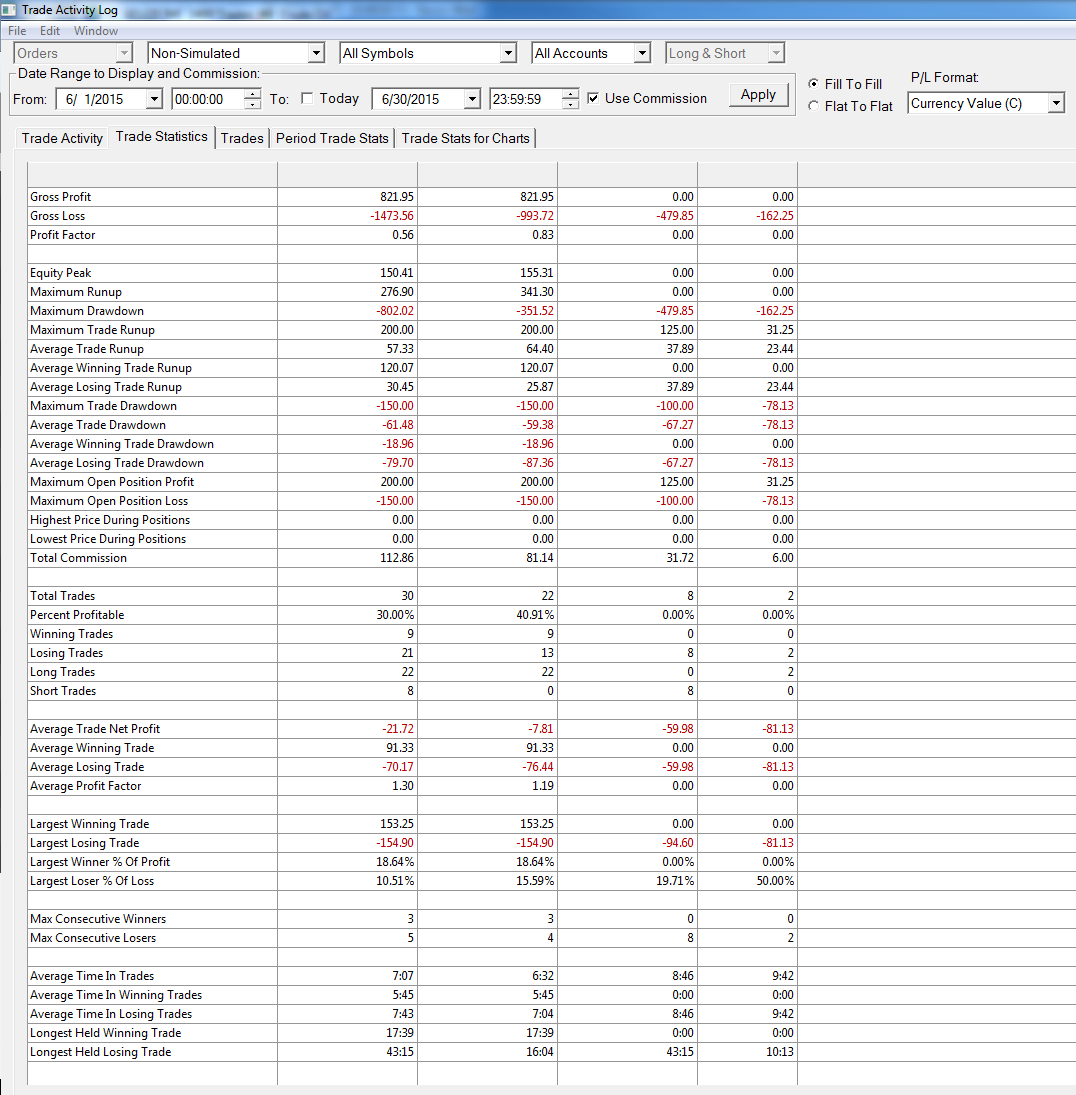Click the Lowest Price During Positions label

pyautogui.click(x=108, y=539)
